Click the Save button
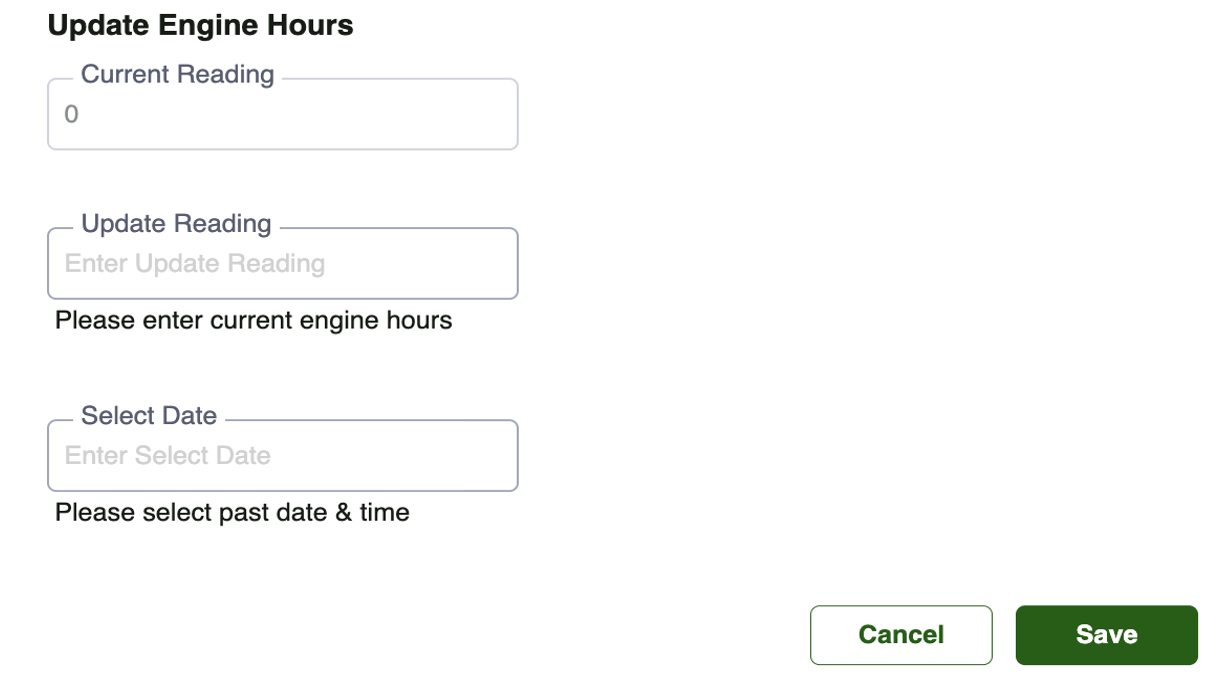The height and width of the screenshot is (686, 1218). click(x=1106, y=635)
